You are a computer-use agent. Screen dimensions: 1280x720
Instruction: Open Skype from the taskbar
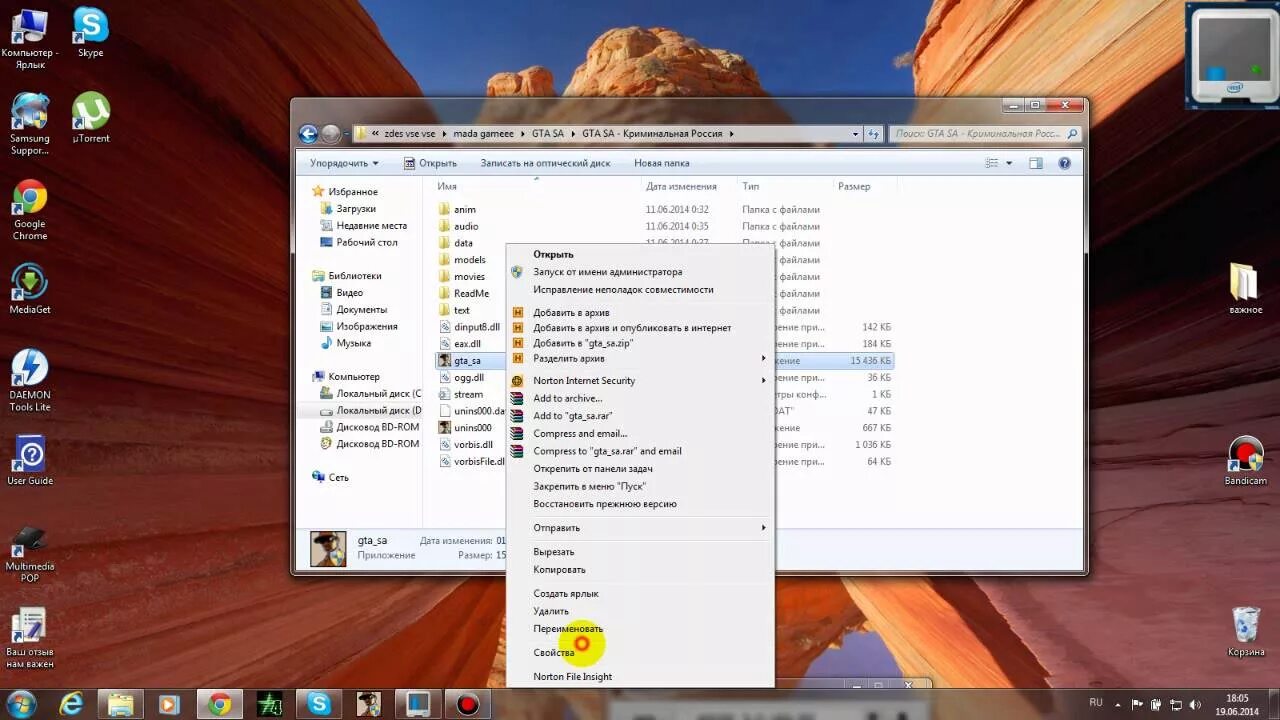click(x=319, y=704)
